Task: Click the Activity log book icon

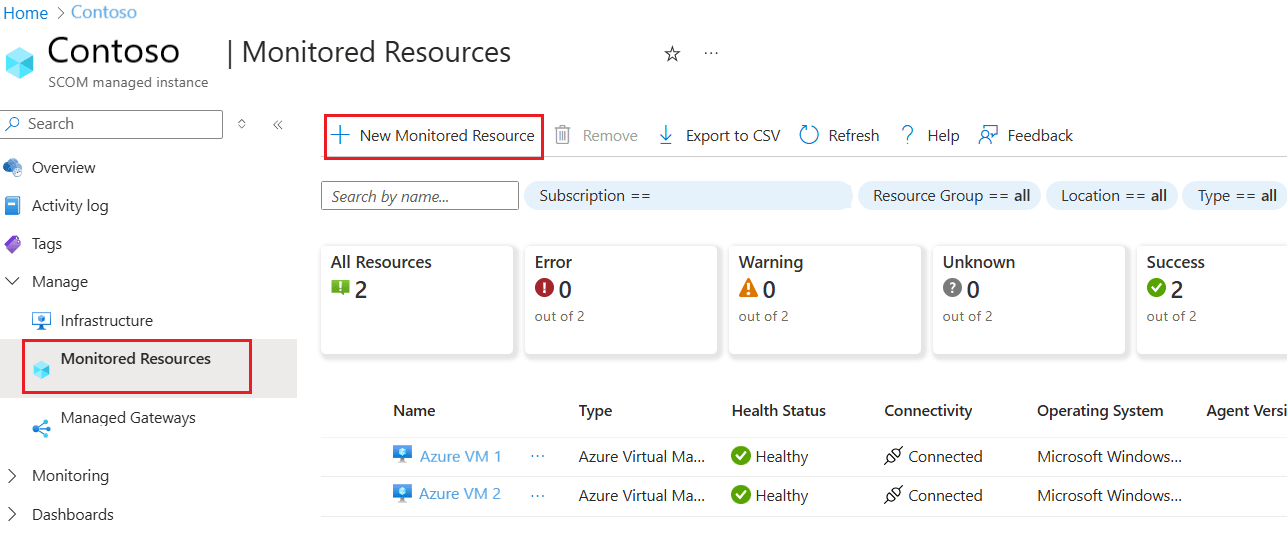Action: click(x=13, y=206)
